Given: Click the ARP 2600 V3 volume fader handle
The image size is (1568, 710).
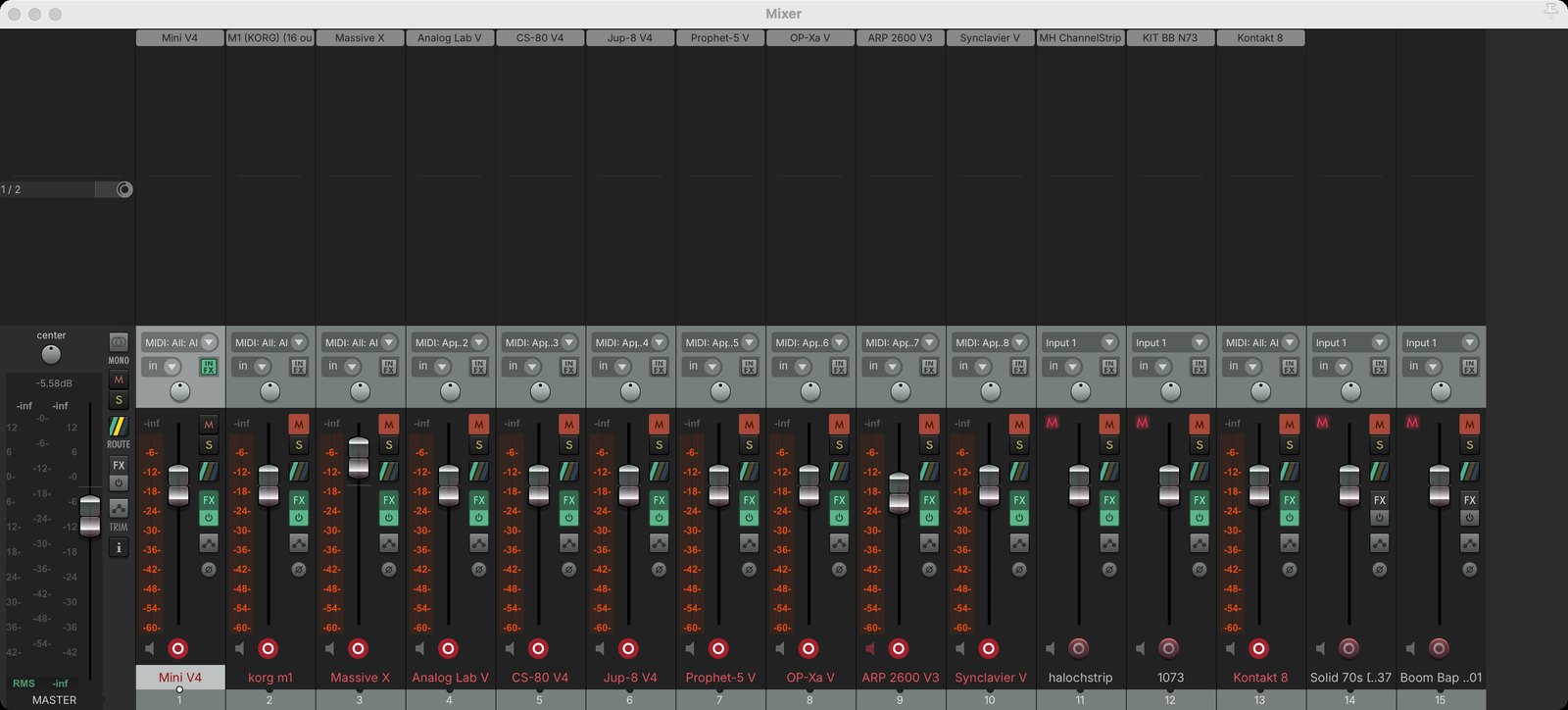Looking at the screenshot, I should pyautogui.click(x=899, y=492).
